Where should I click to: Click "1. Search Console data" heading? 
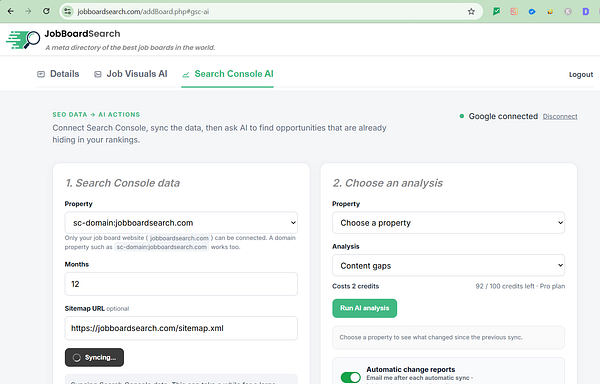(x=122, y=183)
